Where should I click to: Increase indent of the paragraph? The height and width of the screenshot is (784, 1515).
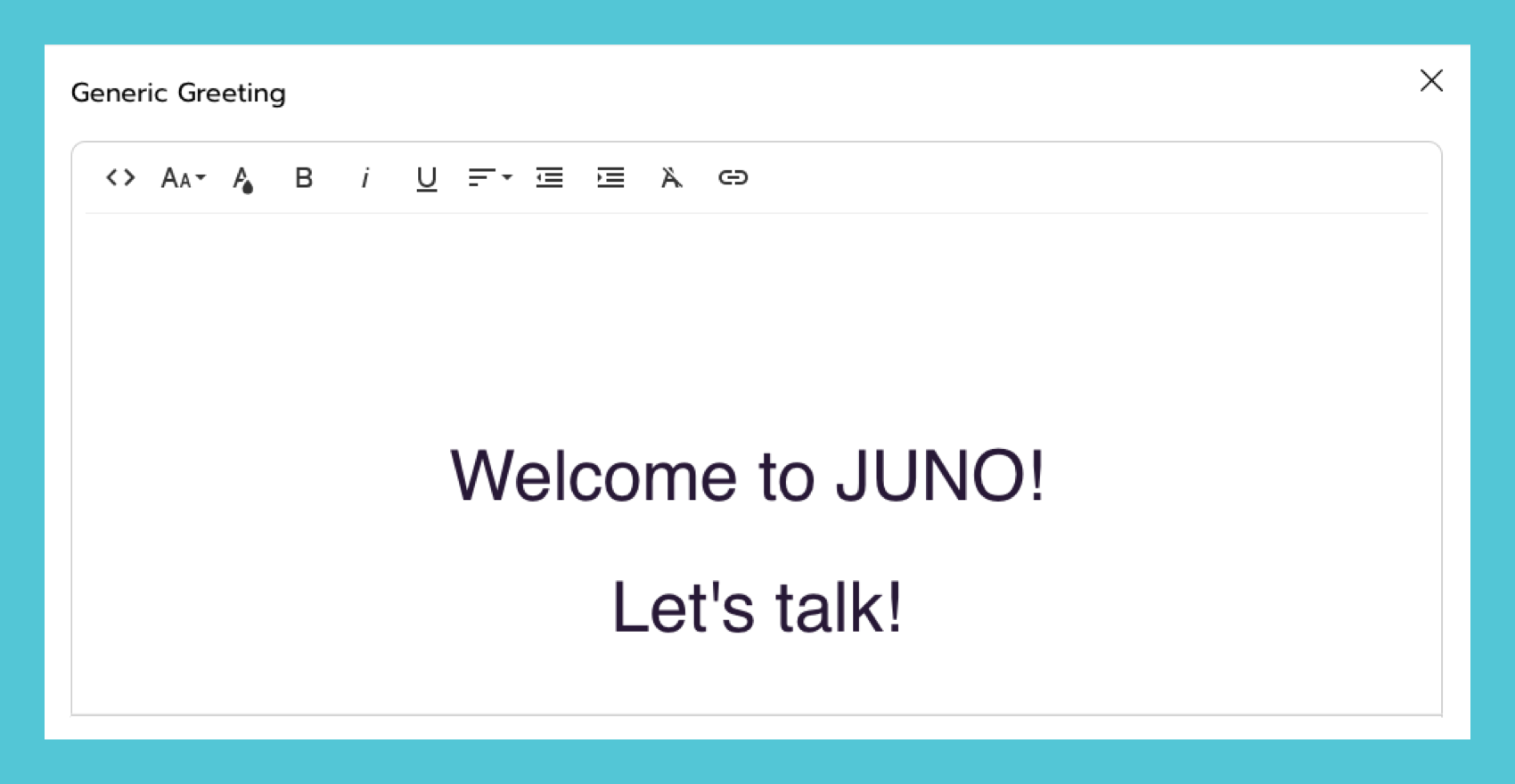point(610,178)
